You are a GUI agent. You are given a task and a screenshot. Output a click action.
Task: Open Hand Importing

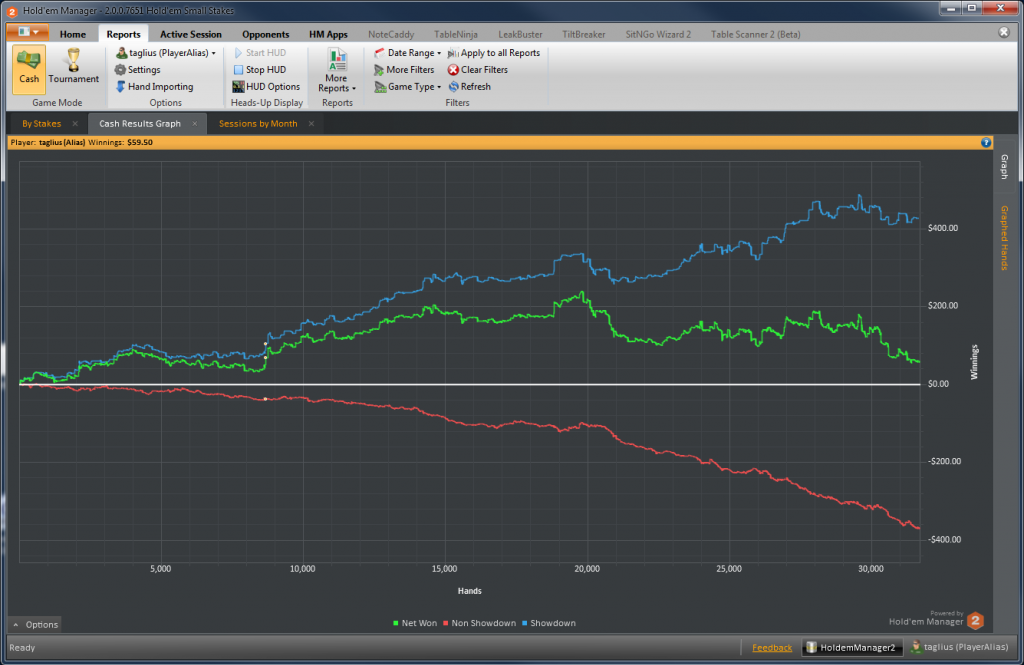coord(154,87)
